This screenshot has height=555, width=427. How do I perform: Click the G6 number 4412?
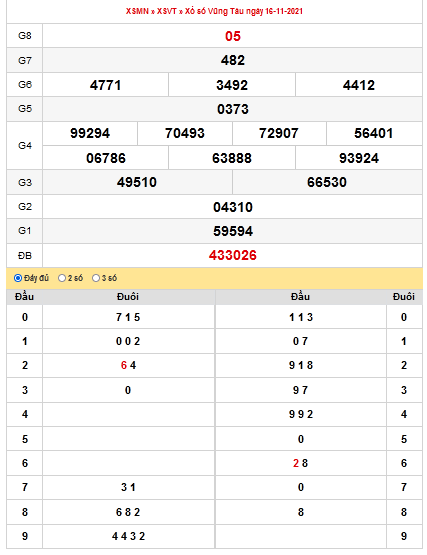click(x=359, y=85)
